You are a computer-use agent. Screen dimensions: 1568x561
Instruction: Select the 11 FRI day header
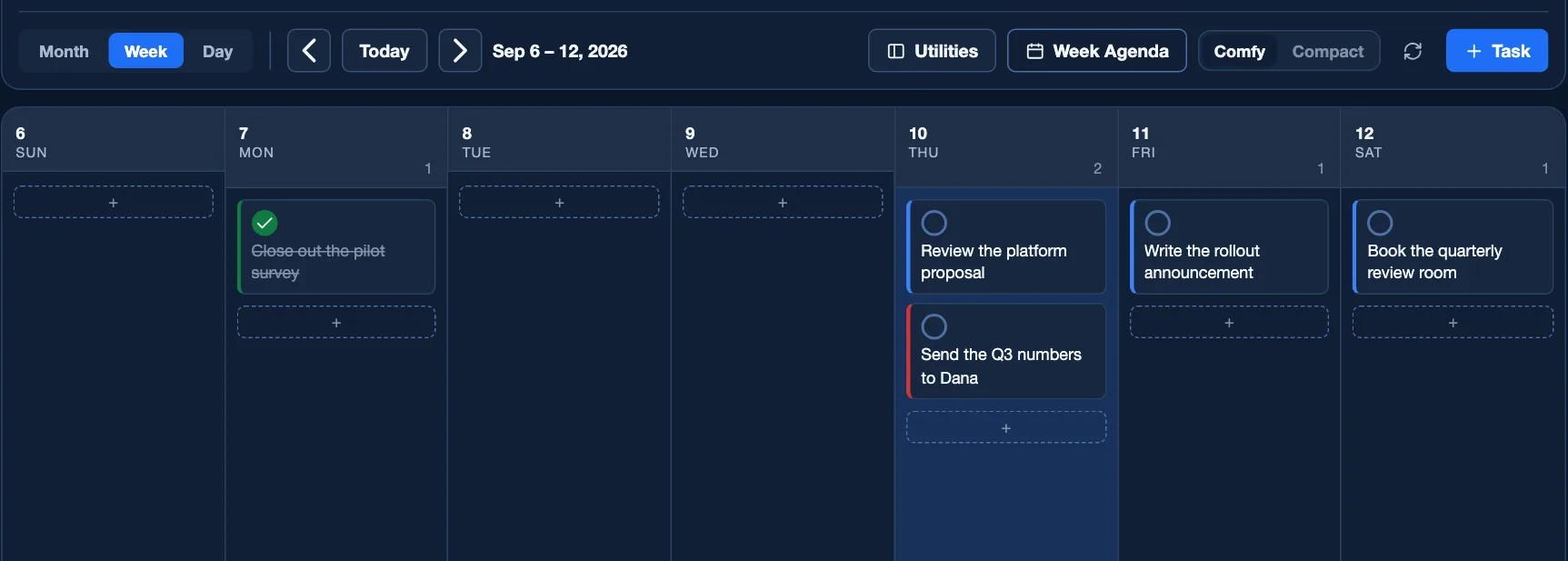pyautogui.click(x=1229, y=147)
